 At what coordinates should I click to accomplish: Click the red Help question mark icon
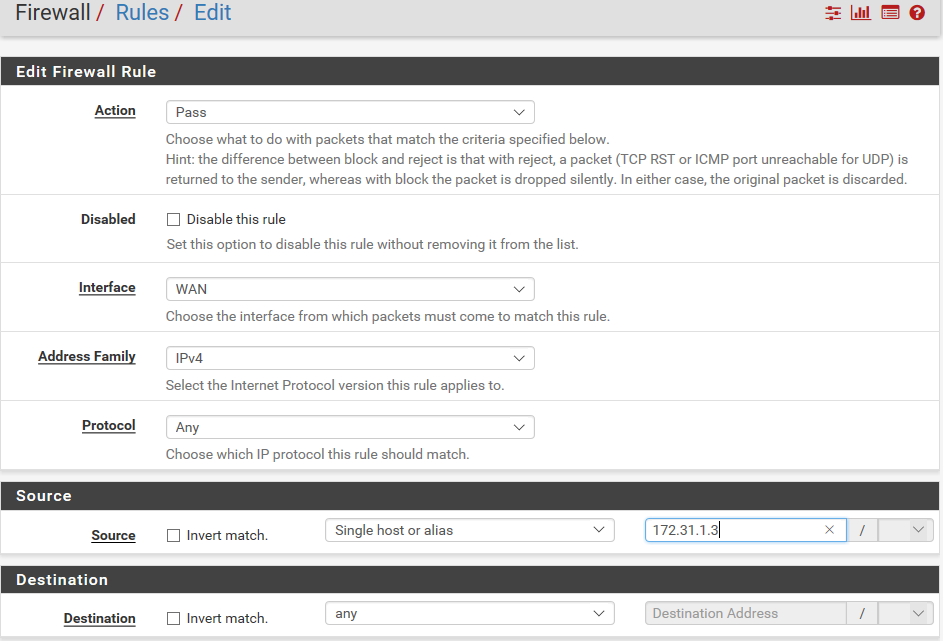(x=917, y=13)
